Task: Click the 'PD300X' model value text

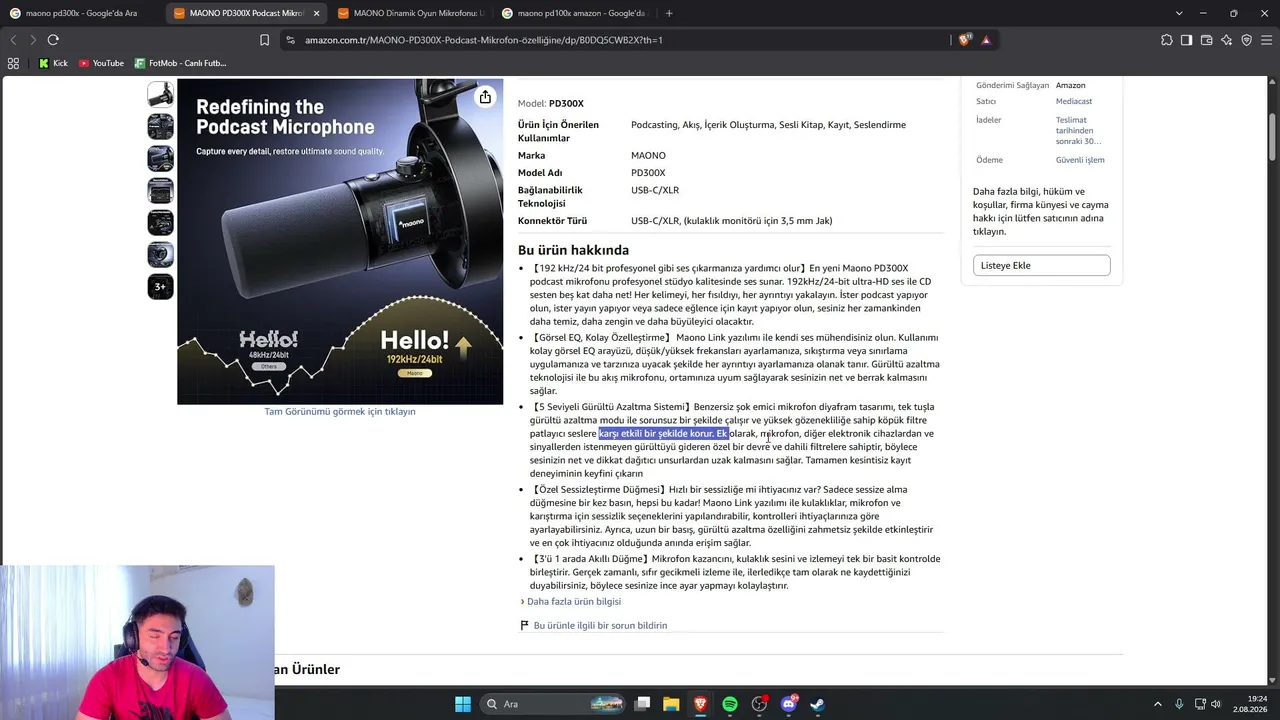Action: (648, 173)
